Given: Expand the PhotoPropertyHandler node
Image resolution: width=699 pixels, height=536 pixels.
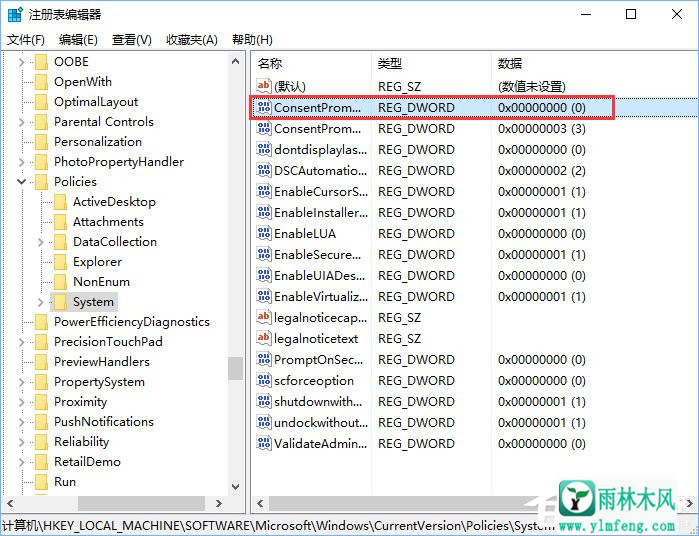Looking at the screenshot, I should (x=21, y=162).
